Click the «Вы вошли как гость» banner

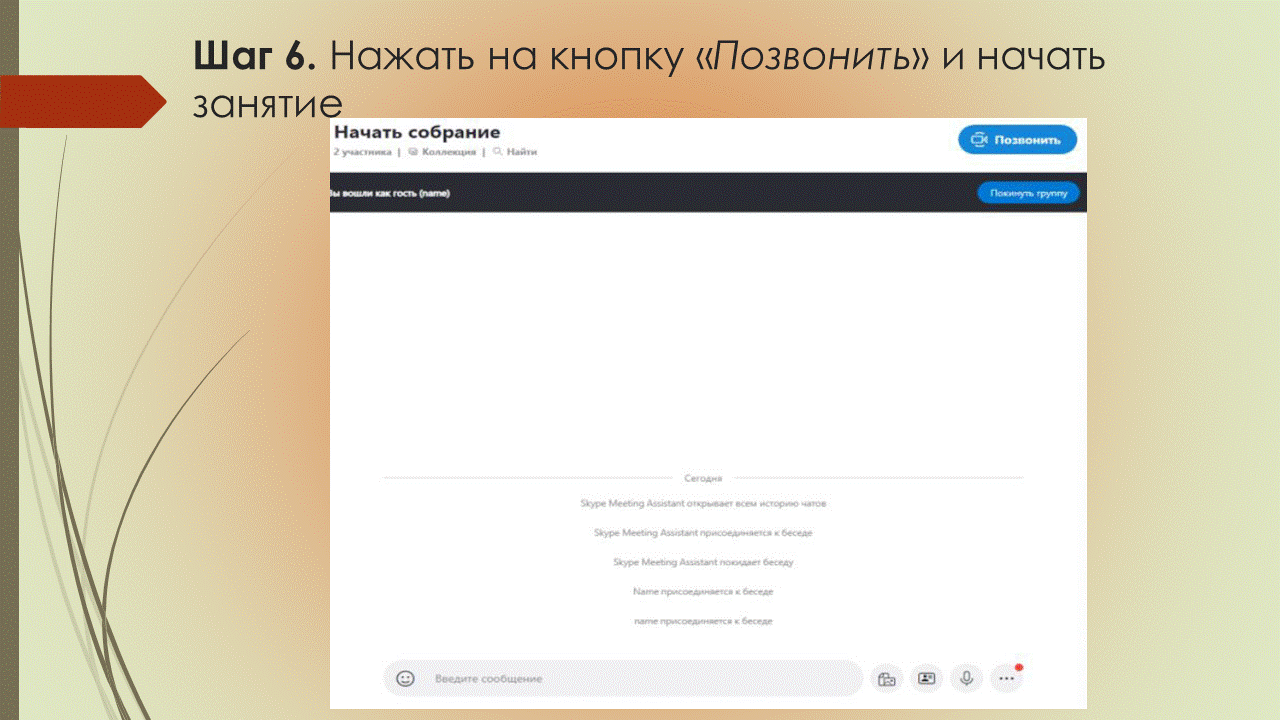click(x=390, y=193)
